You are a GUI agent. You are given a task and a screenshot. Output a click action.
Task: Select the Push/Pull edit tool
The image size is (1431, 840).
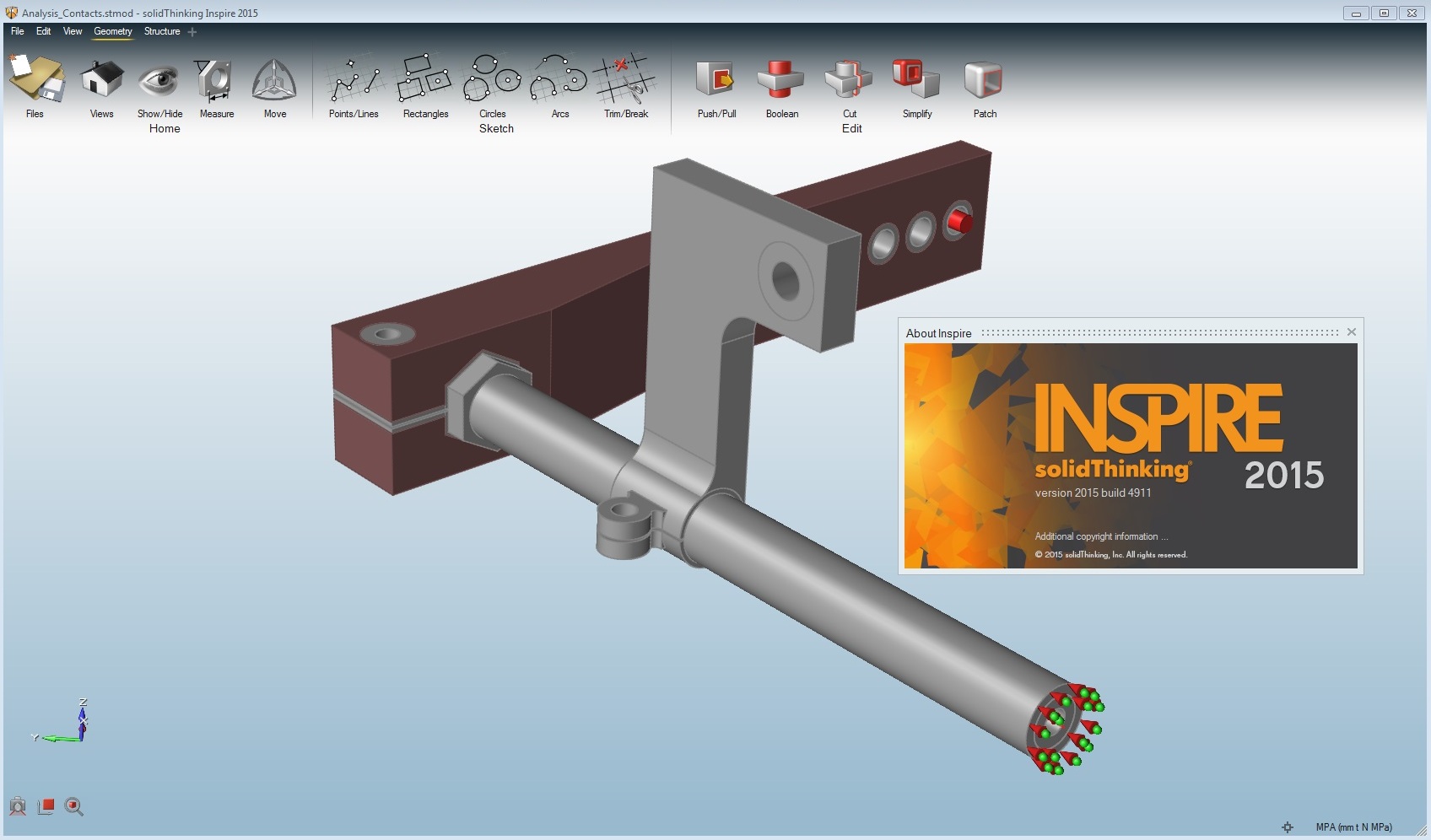pos(715,80)
